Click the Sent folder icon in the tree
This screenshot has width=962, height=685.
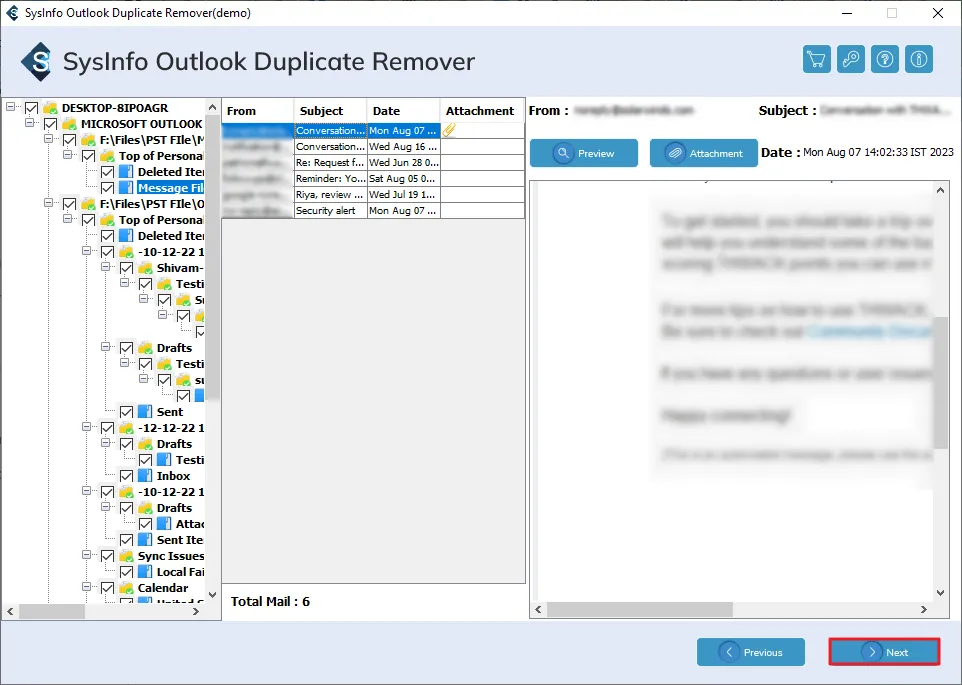[145, 411]
